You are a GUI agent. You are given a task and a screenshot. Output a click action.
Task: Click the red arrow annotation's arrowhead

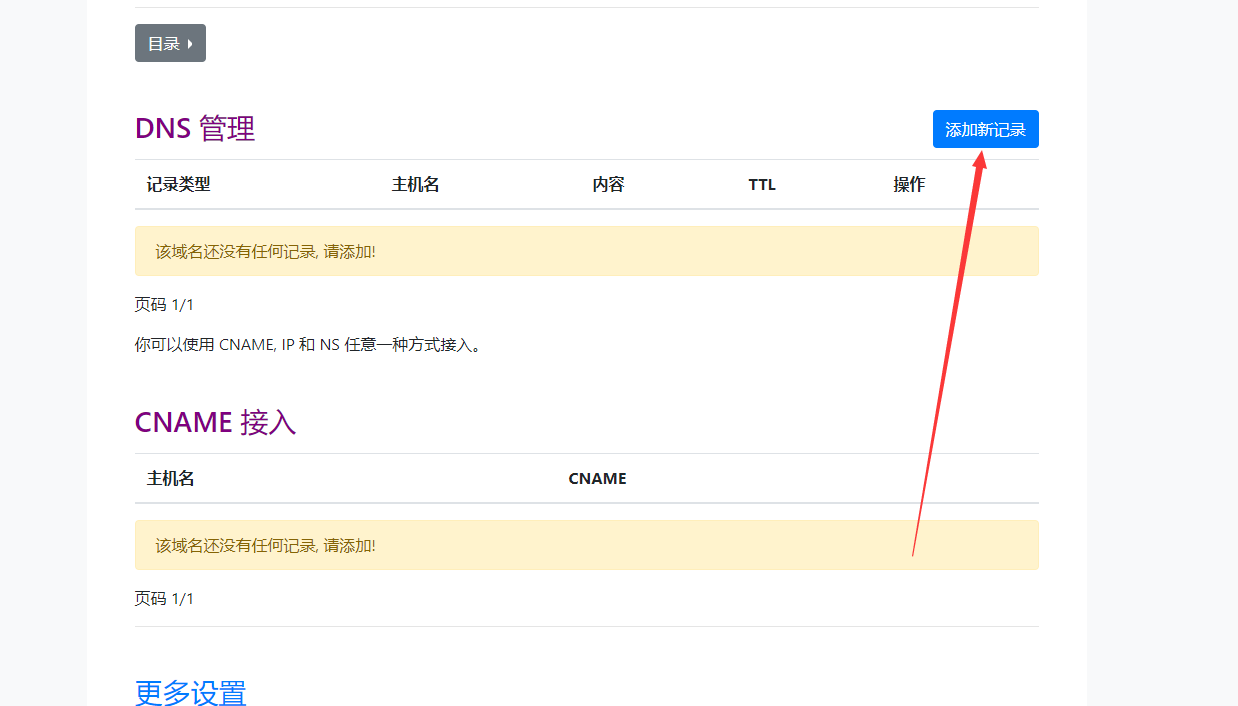point(981,159)
